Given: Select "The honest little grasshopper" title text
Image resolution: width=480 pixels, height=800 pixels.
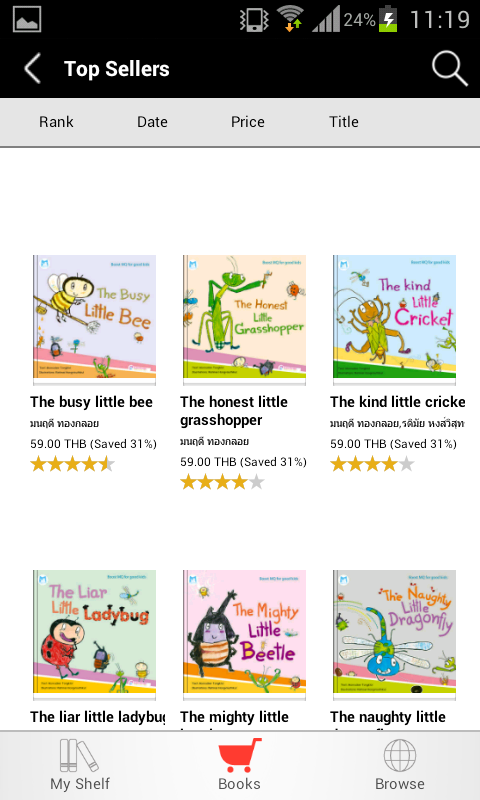Looking at the screenshot, I should (x=234, y=411).
